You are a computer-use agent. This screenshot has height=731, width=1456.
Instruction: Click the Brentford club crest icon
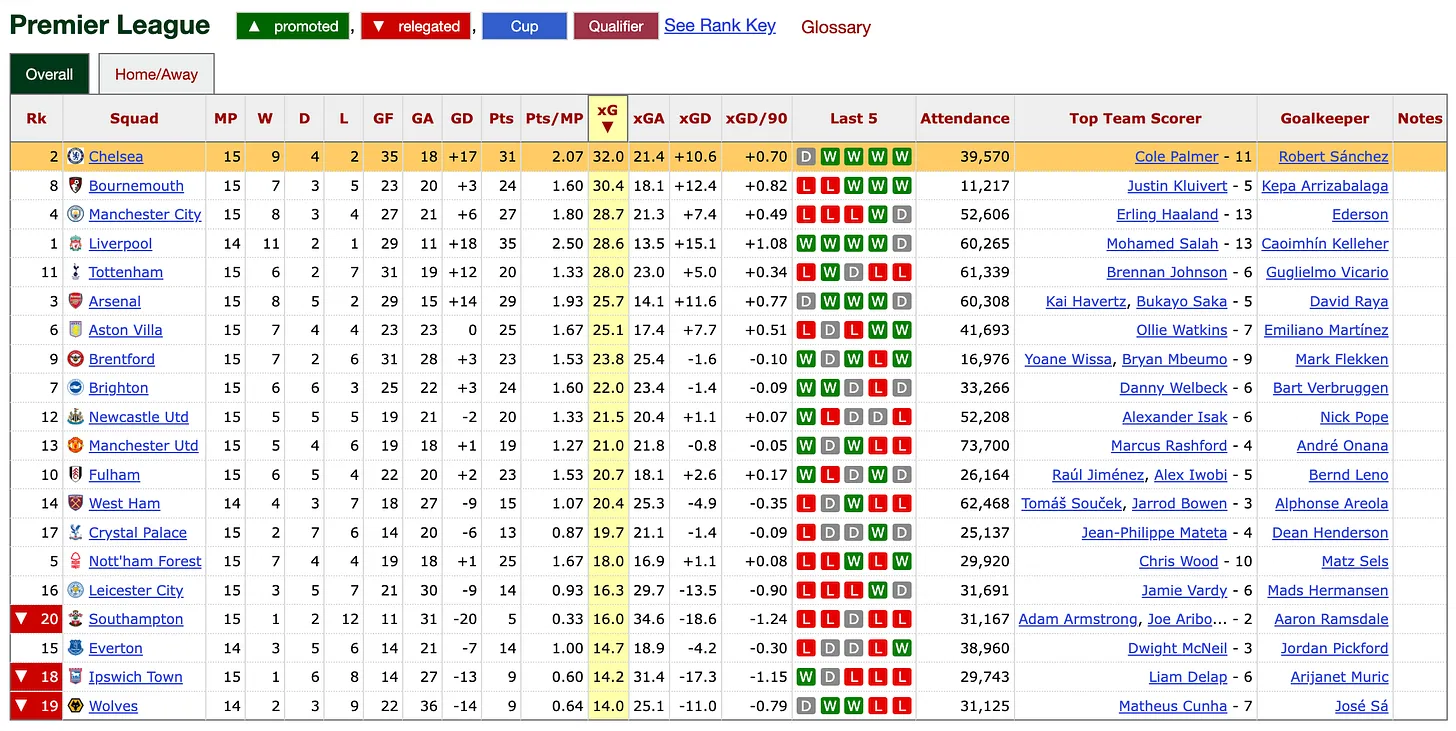pos(75,359)
